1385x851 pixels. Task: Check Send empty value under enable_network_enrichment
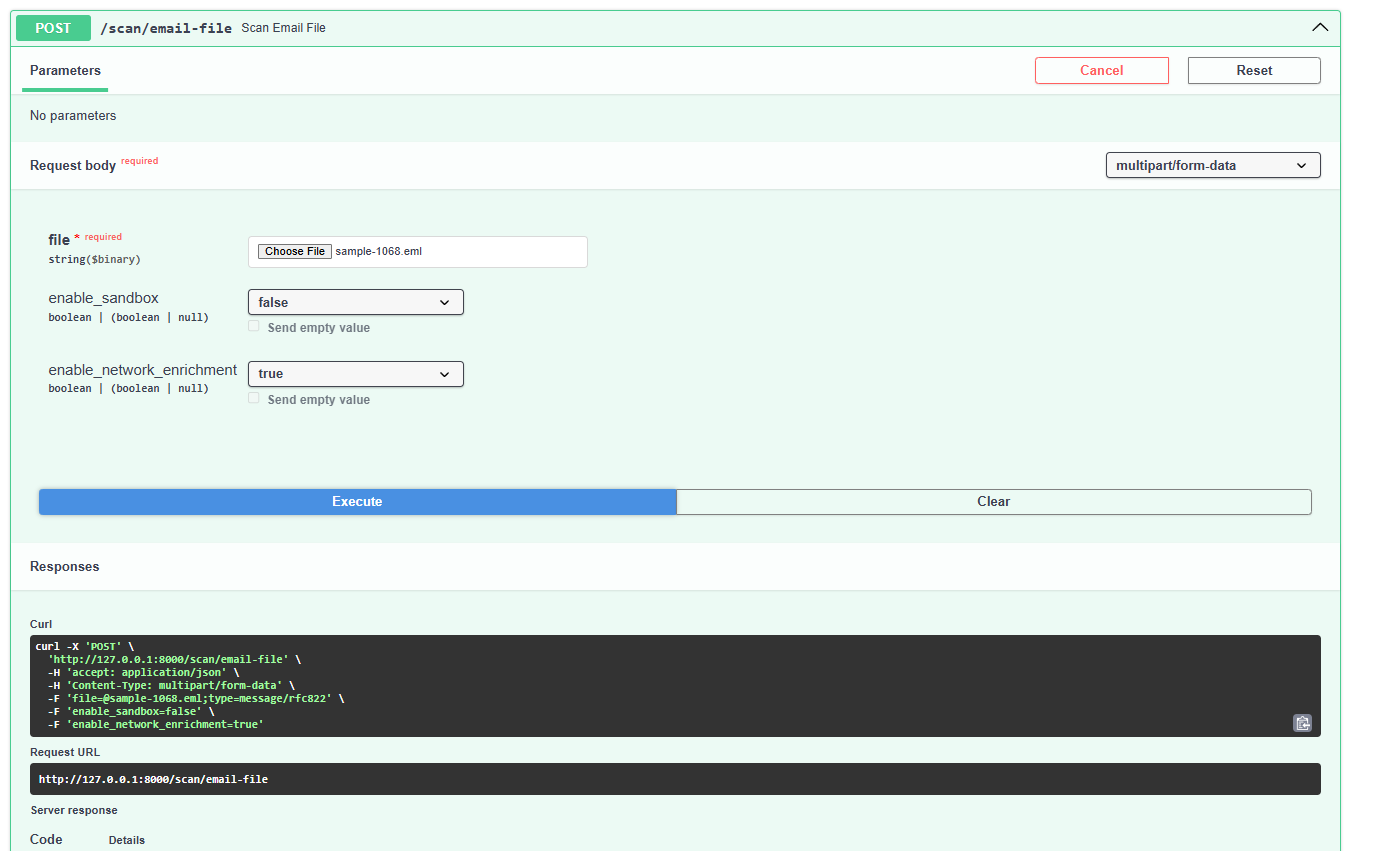[254, 399]
